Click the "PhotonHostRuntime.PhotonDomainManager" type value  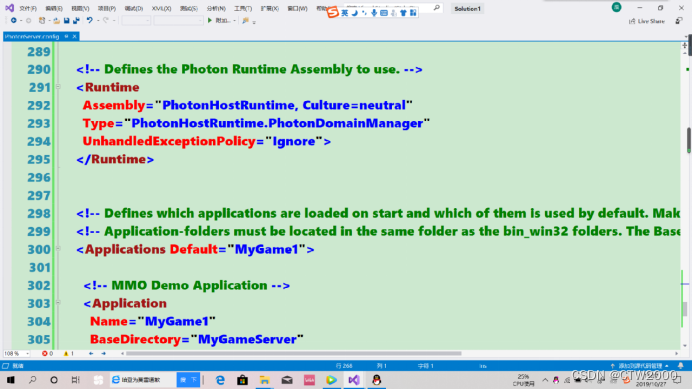click(x=277, y=123)
